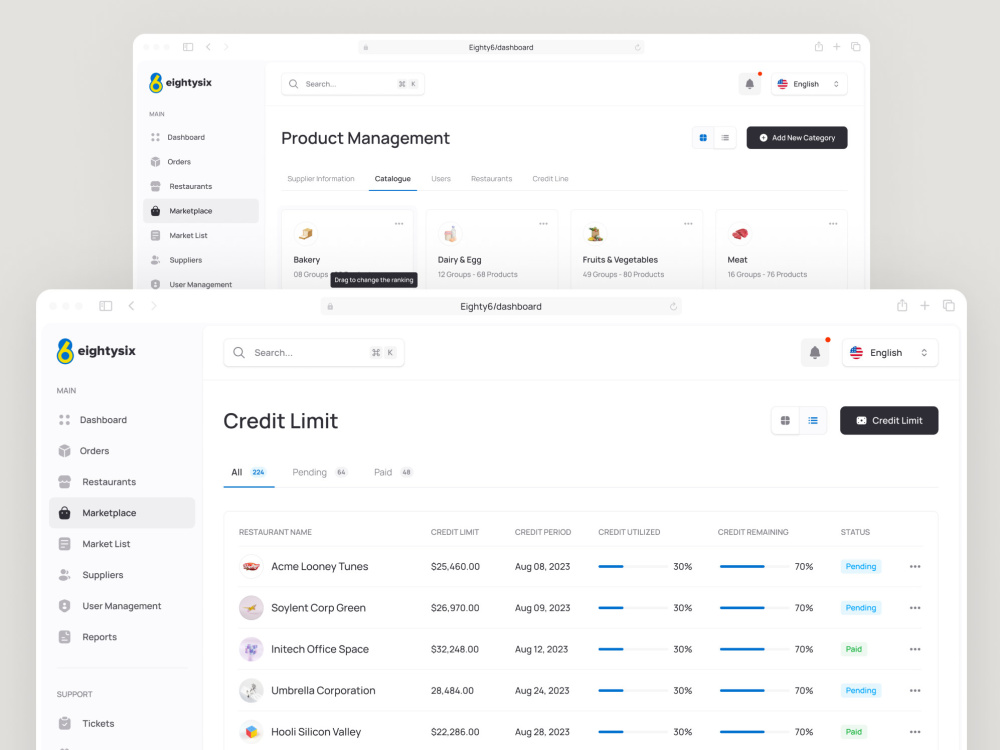Screen dimensions: 1000x750
Task: Focus the search field in the back window
Action: [x=353, y=84]
